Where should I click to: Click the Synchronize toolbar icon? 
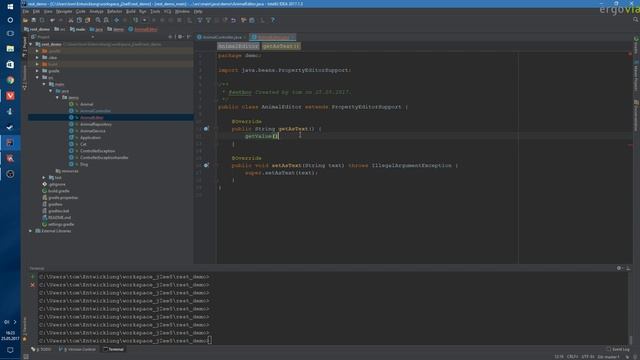[42, 20]
